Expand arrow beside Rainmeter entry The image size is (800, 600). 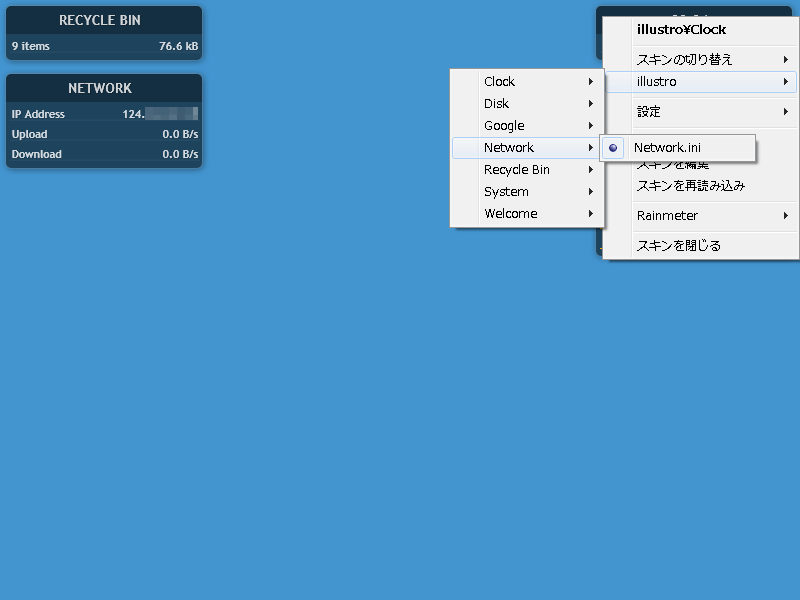point(786,215)
